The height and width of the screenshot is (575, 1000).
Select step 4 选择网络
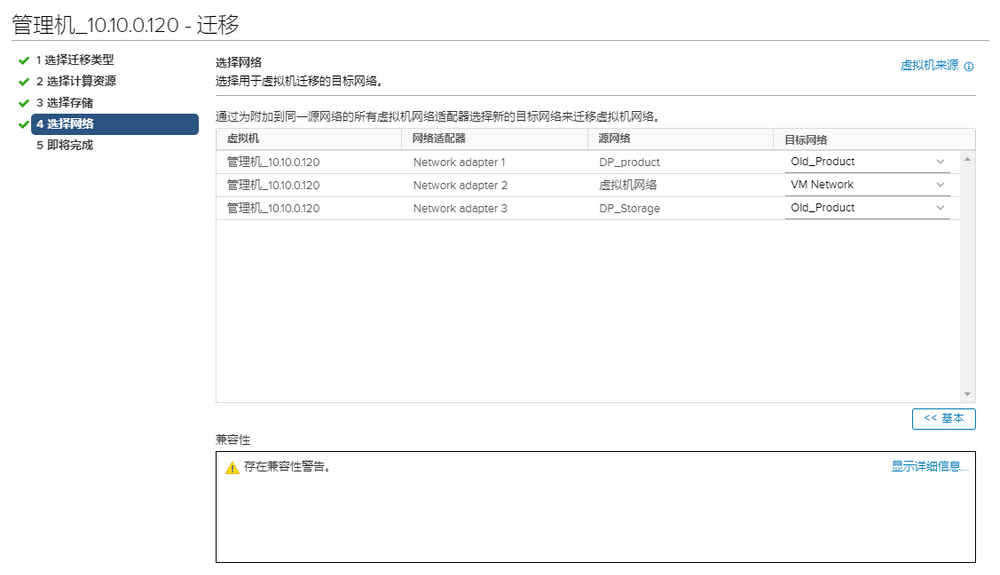(x=69, y=124)
